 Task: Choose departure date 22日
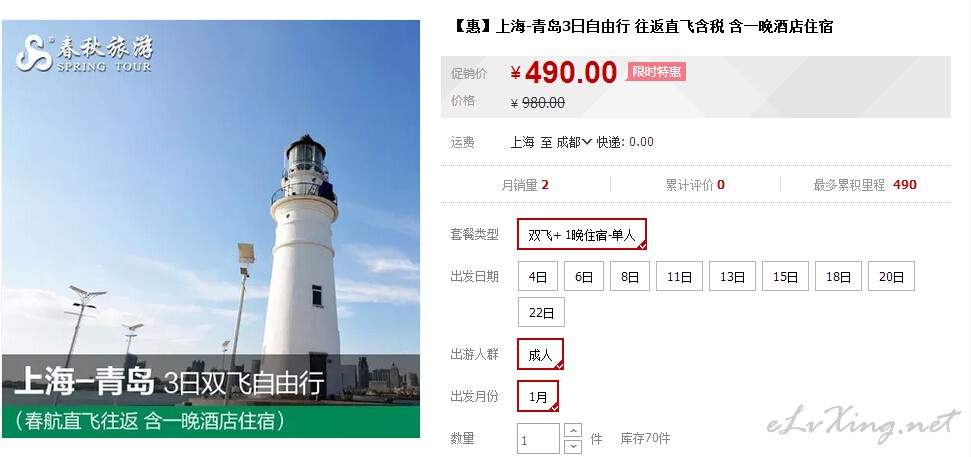point(541,312)
